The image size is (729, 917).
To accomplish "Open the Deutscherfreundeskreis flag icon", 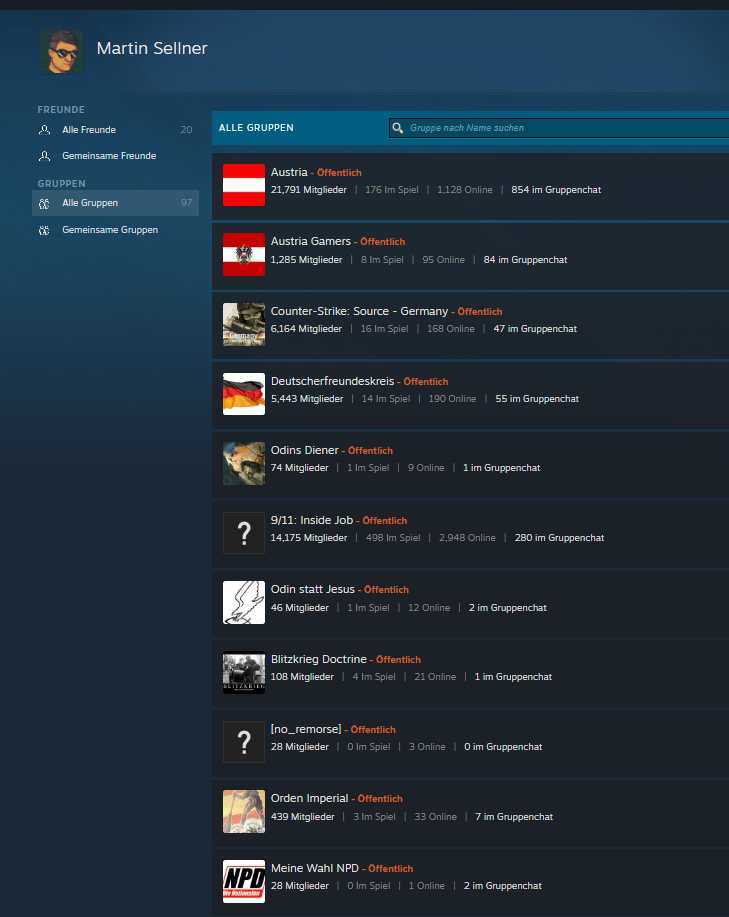I will tap(244, 393).
